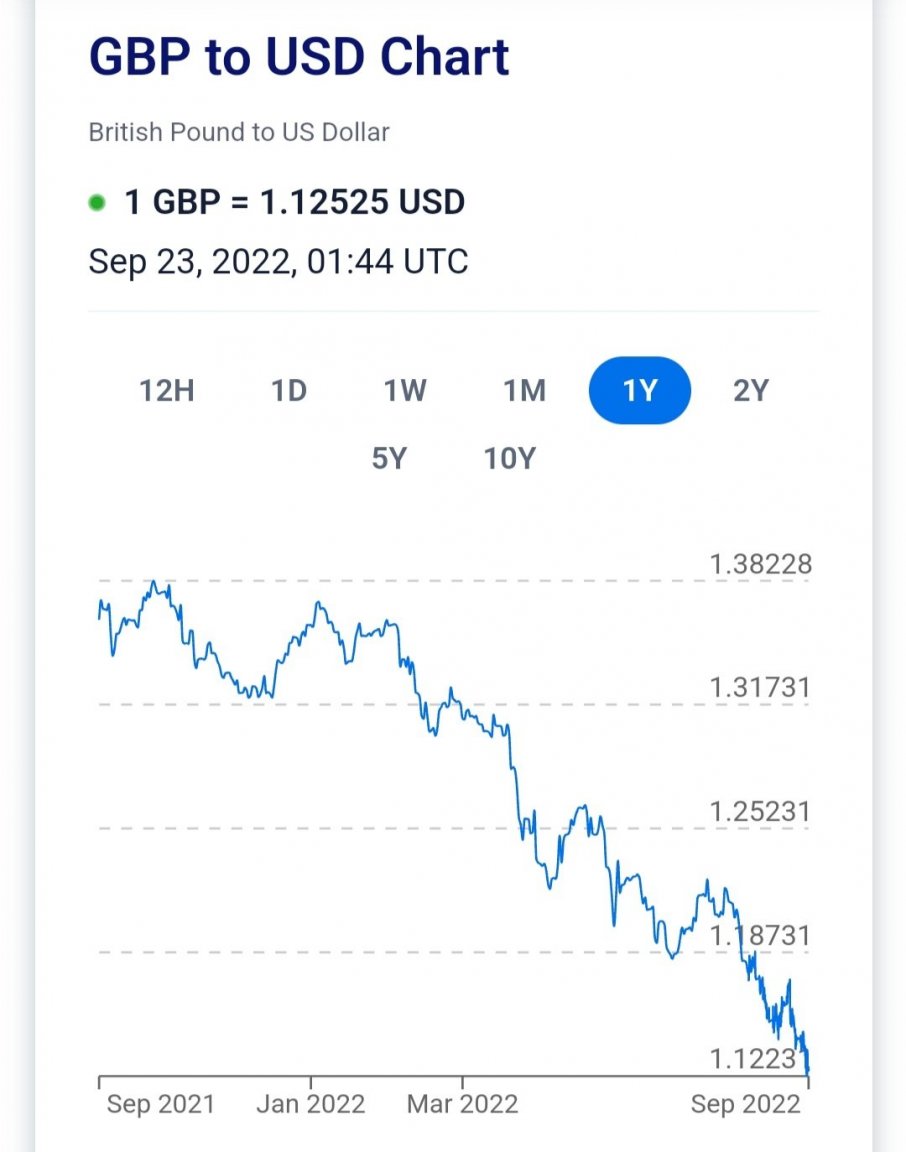The height and width of the screenshot is (1152, 906).
Task: Click the 1.25231 y-axis label
Action: 761,811
